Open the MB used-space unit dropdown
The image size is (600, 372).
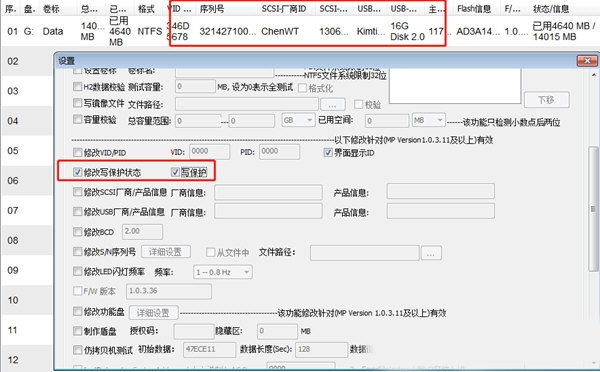point(429,120)
